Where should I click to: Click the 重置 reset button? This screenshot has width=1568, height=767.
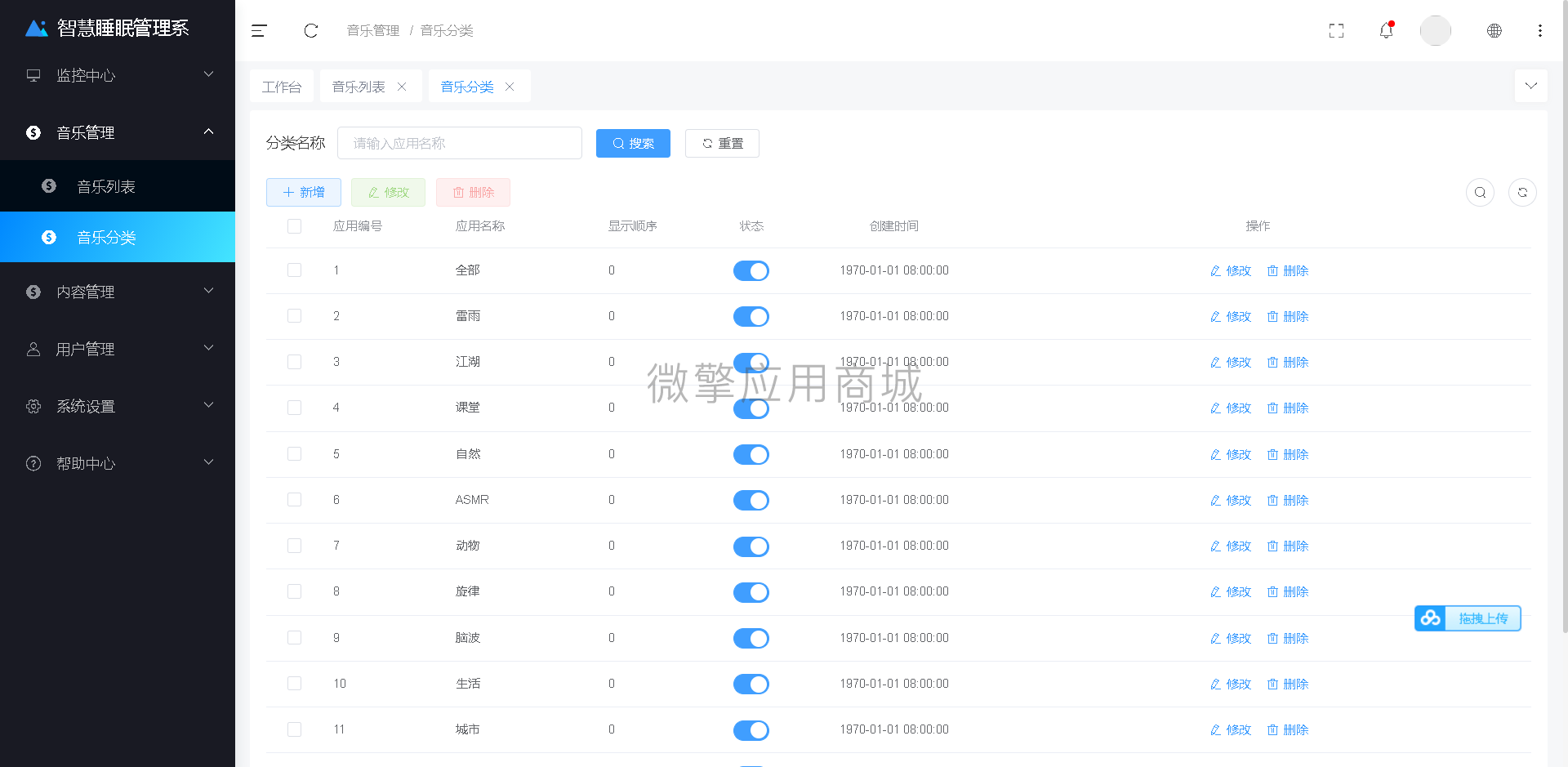tap(722, 144)
